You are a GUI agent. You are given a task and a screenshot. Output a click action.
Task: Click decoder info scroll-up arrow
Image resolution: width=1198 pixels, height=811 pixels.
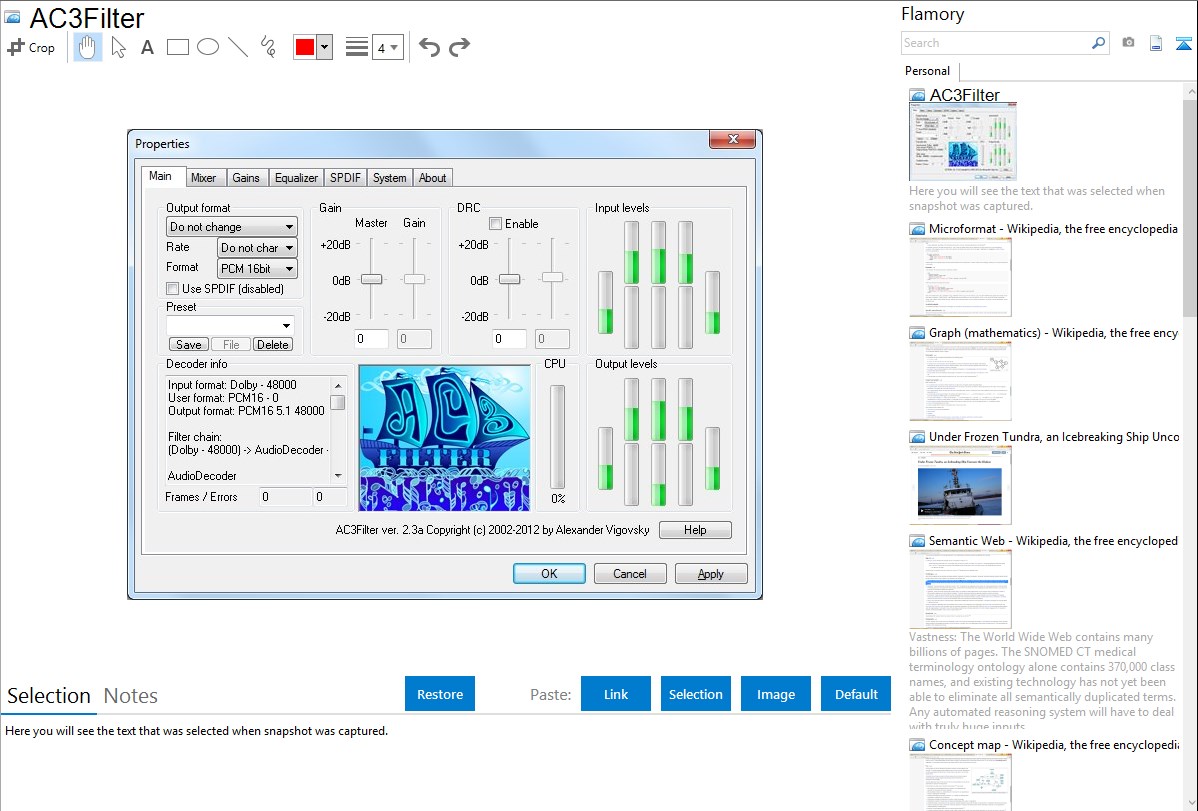point(338,384)
